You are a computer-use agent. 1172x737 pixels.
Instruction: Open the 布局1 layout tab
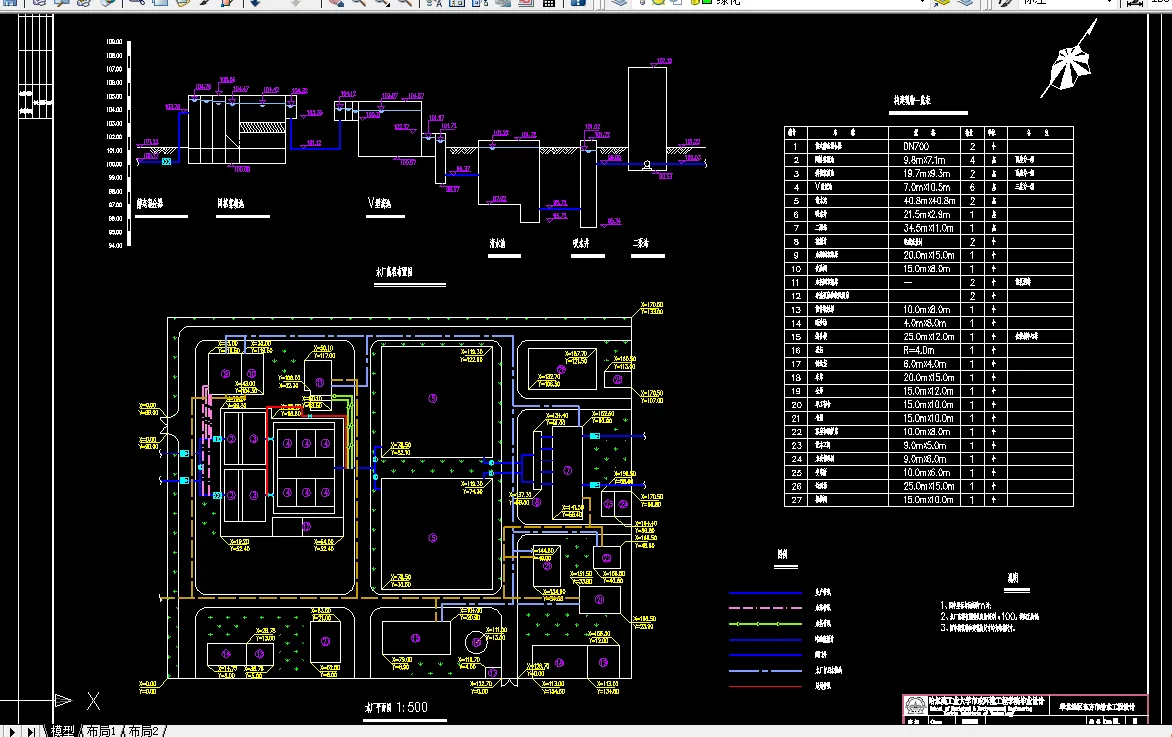pyautogui.click(x=101, y=731)
